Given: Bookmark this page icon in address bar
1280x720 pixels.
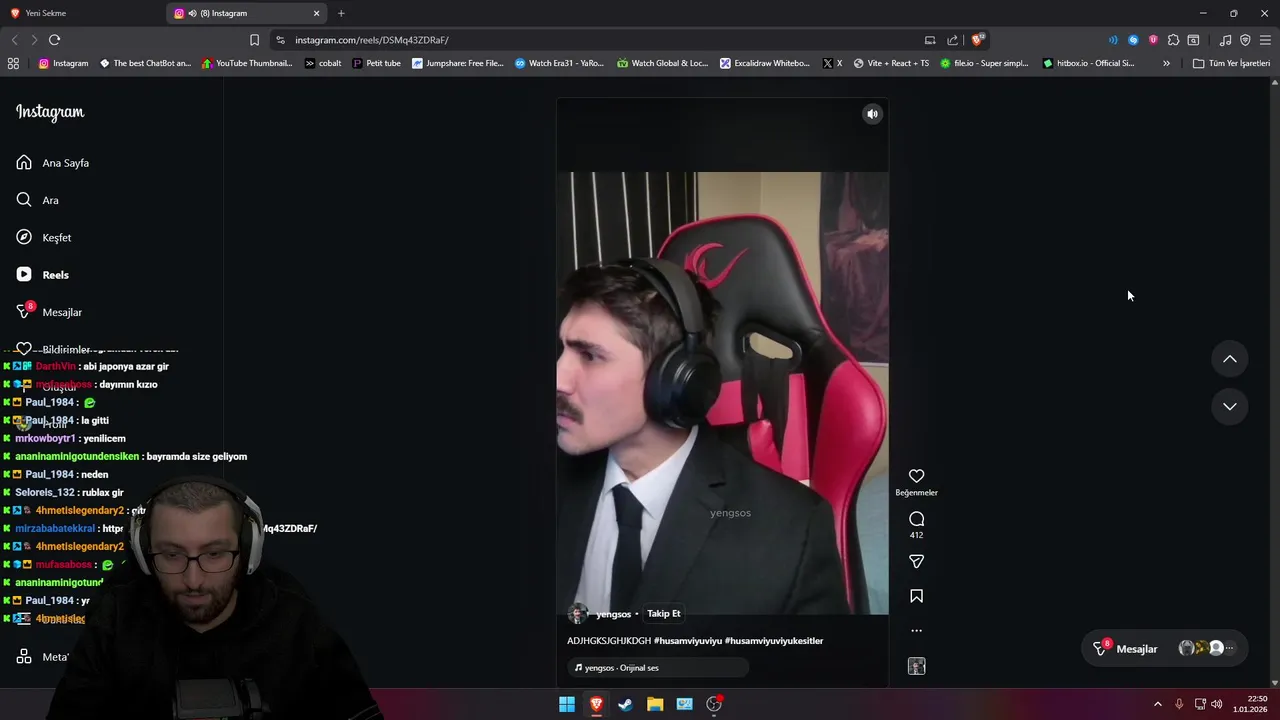Looking at the screenshot, I should pos(254,40).
